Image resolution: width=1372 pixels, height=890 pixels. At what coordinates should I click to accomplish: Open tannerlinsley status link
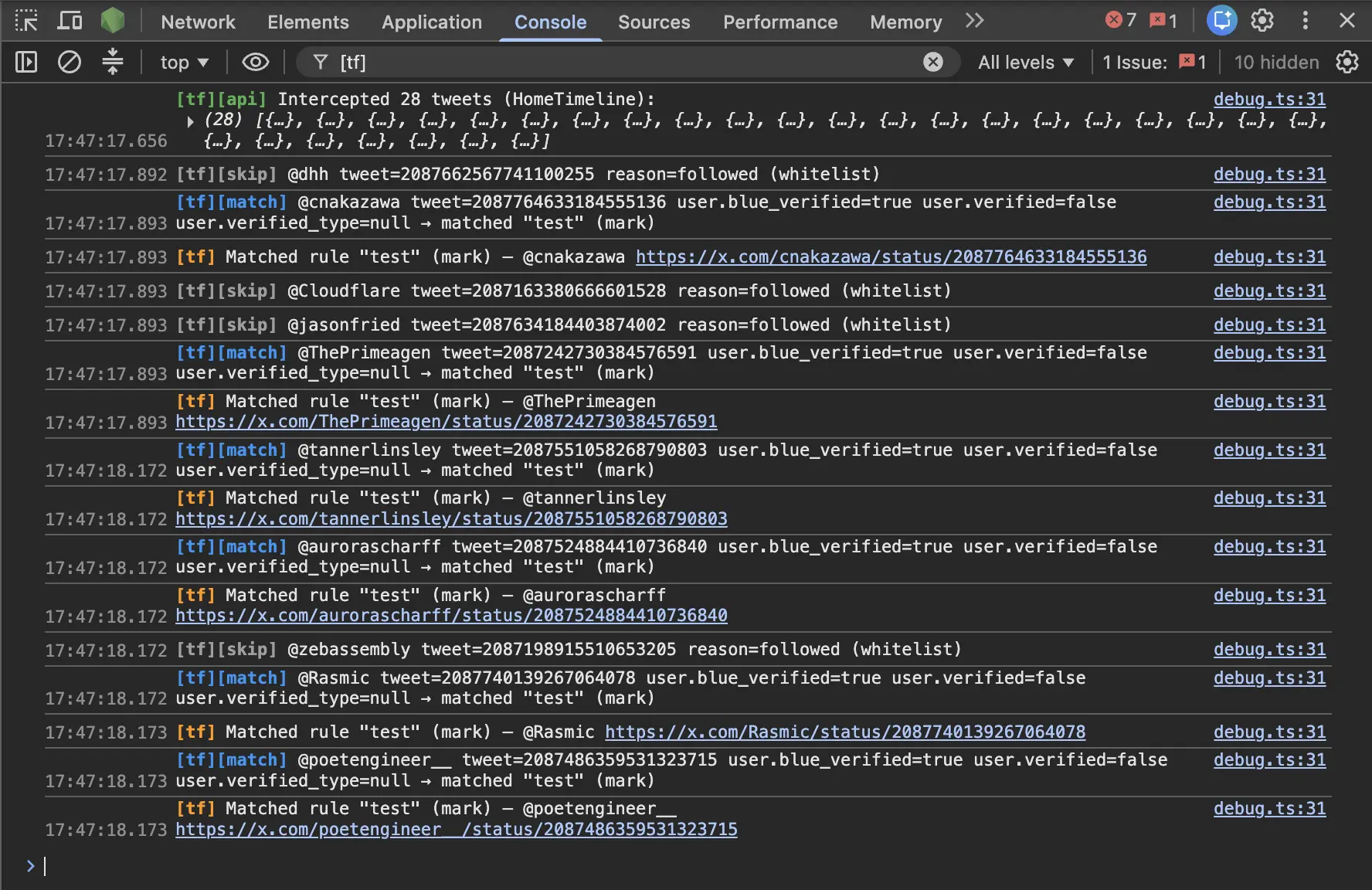click(451, 519)
